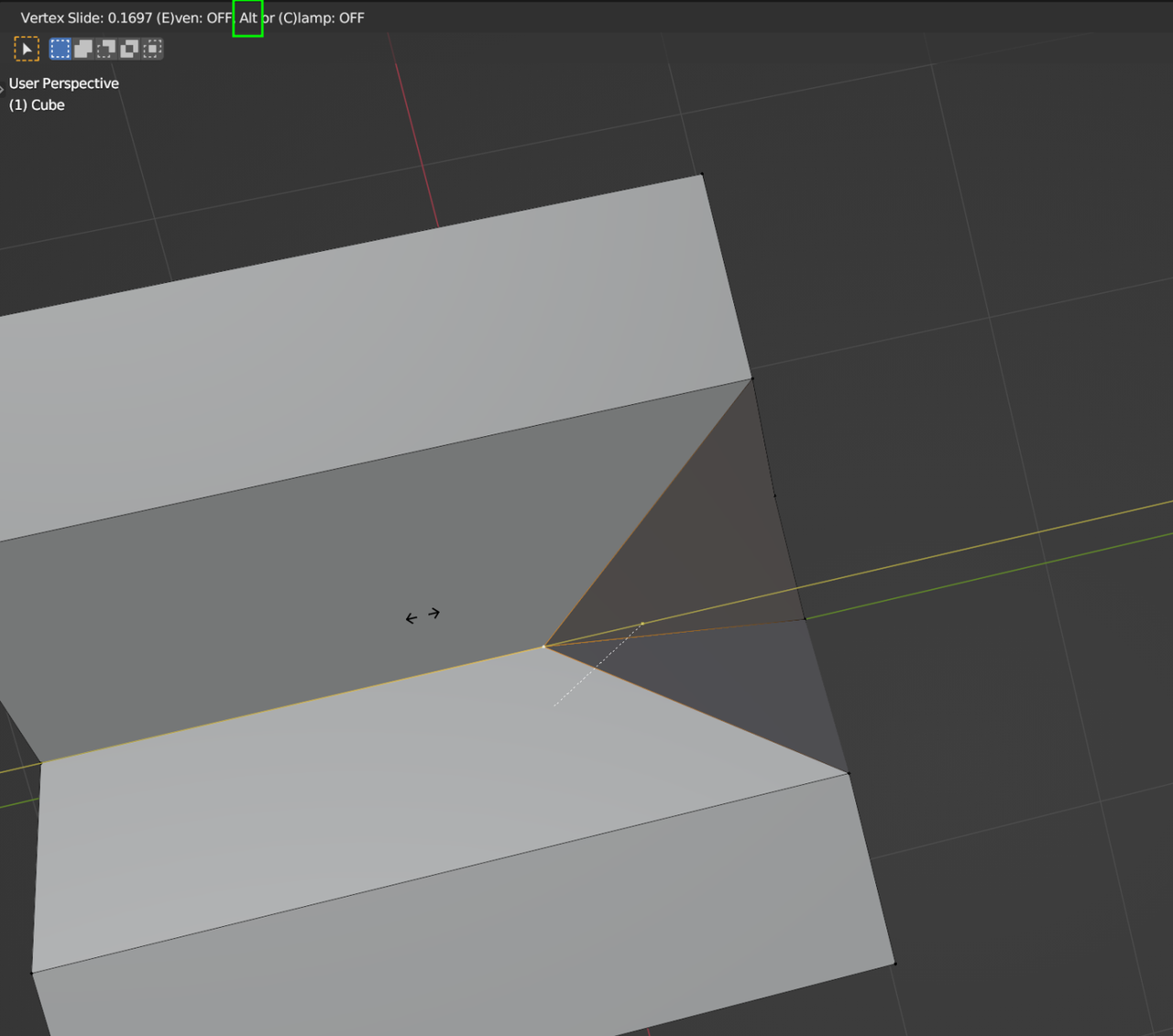This screenshot has width=1173, height=1036.
Task: Toggle Clamp via the (C)lamp: OFF indicator
Action: pos(322,17)
